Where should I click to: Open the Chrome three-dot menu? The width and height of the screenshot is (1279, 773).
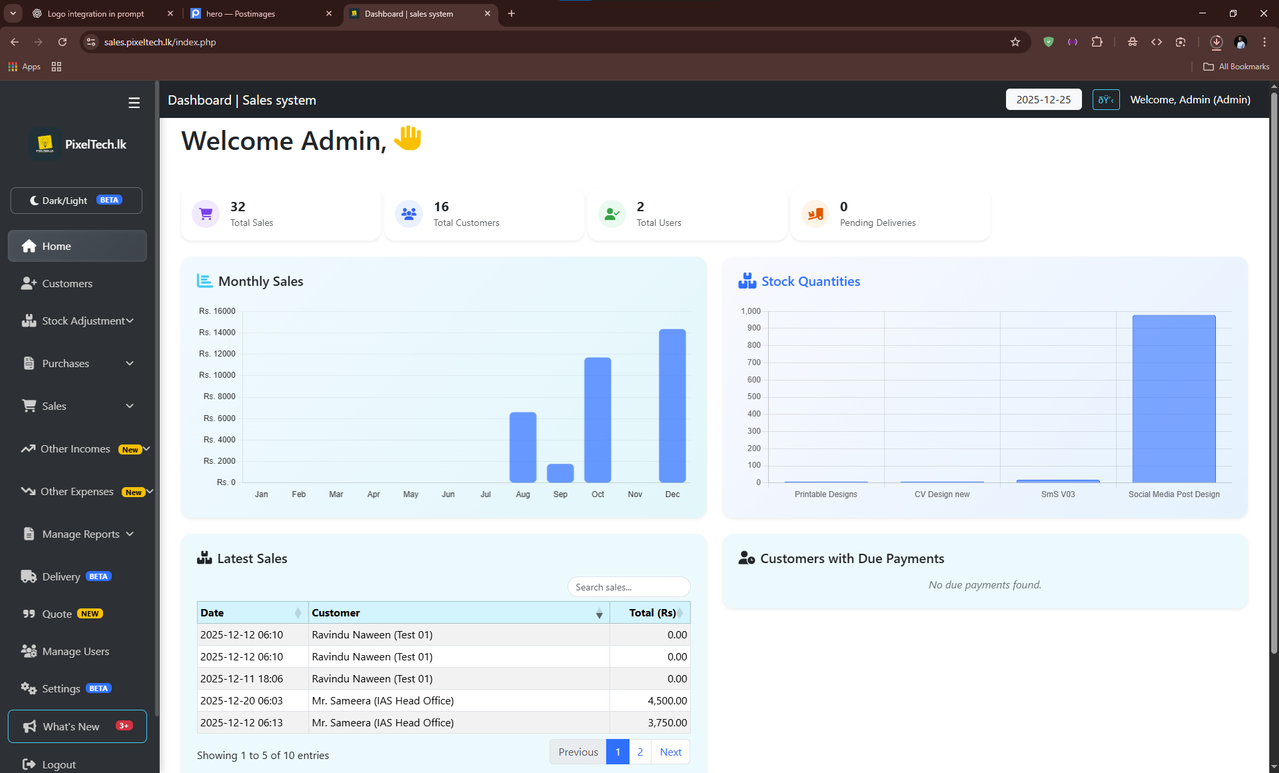pyautogui.click(x=1265, y=42)
